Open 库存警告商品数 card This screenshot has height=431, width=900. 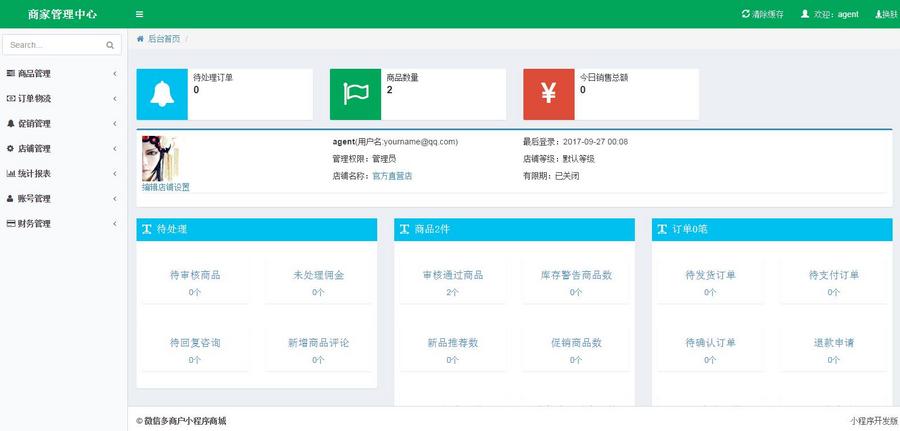[x=576, y=281]
